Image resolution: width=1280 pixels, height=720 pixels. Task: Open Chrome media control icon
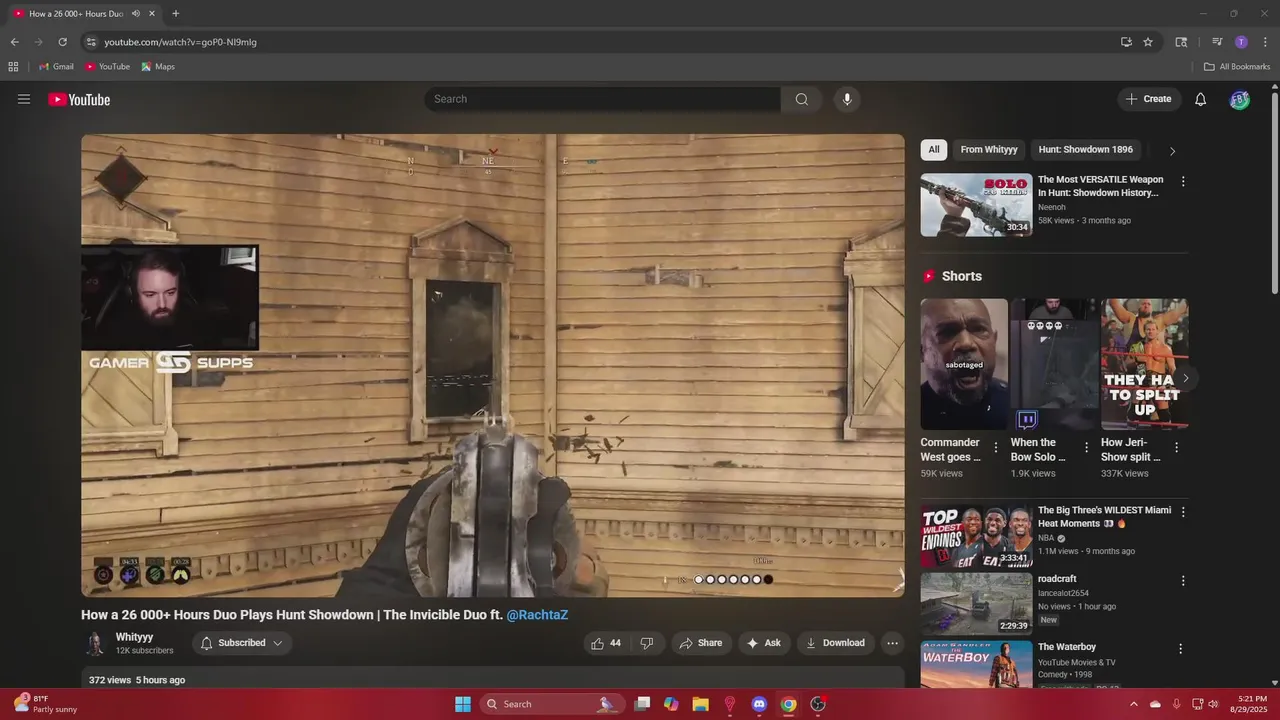[1217, 42]
